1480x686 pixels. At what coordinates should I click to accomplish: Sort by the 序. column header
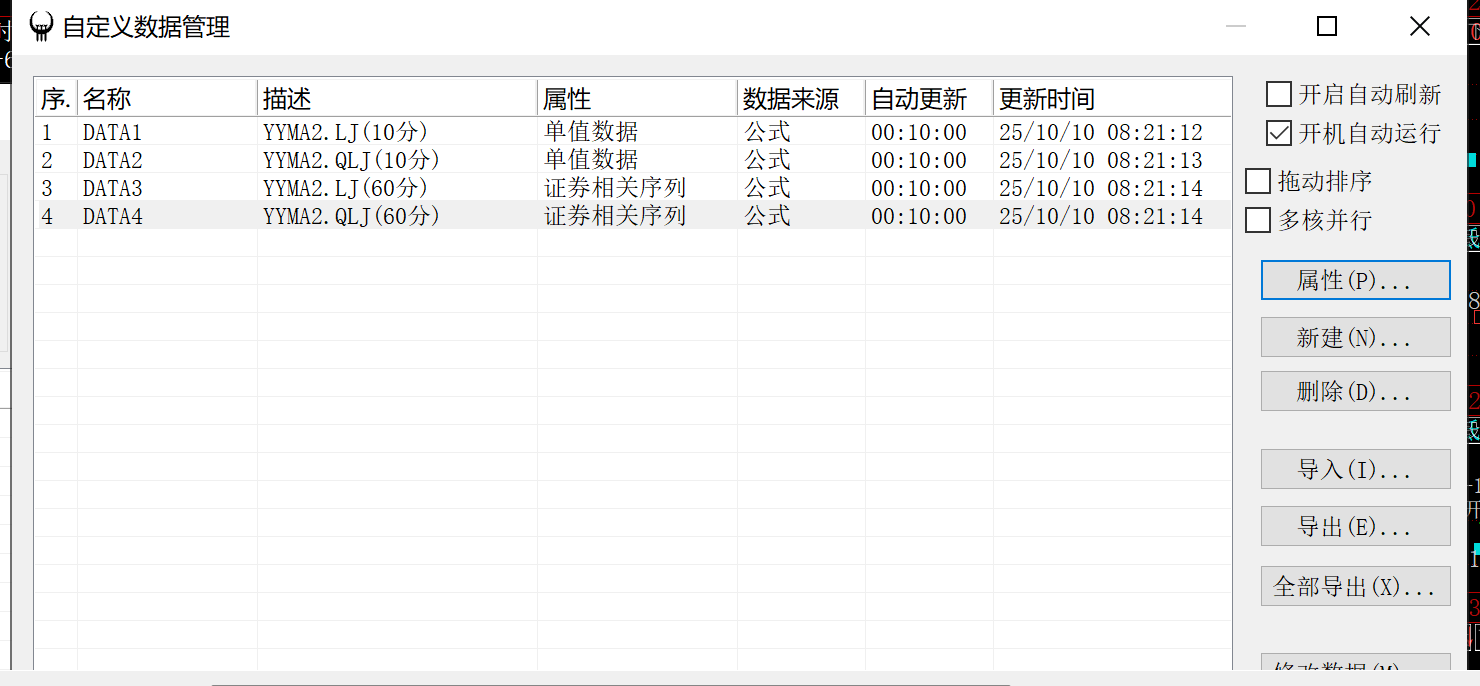[57, 99]
